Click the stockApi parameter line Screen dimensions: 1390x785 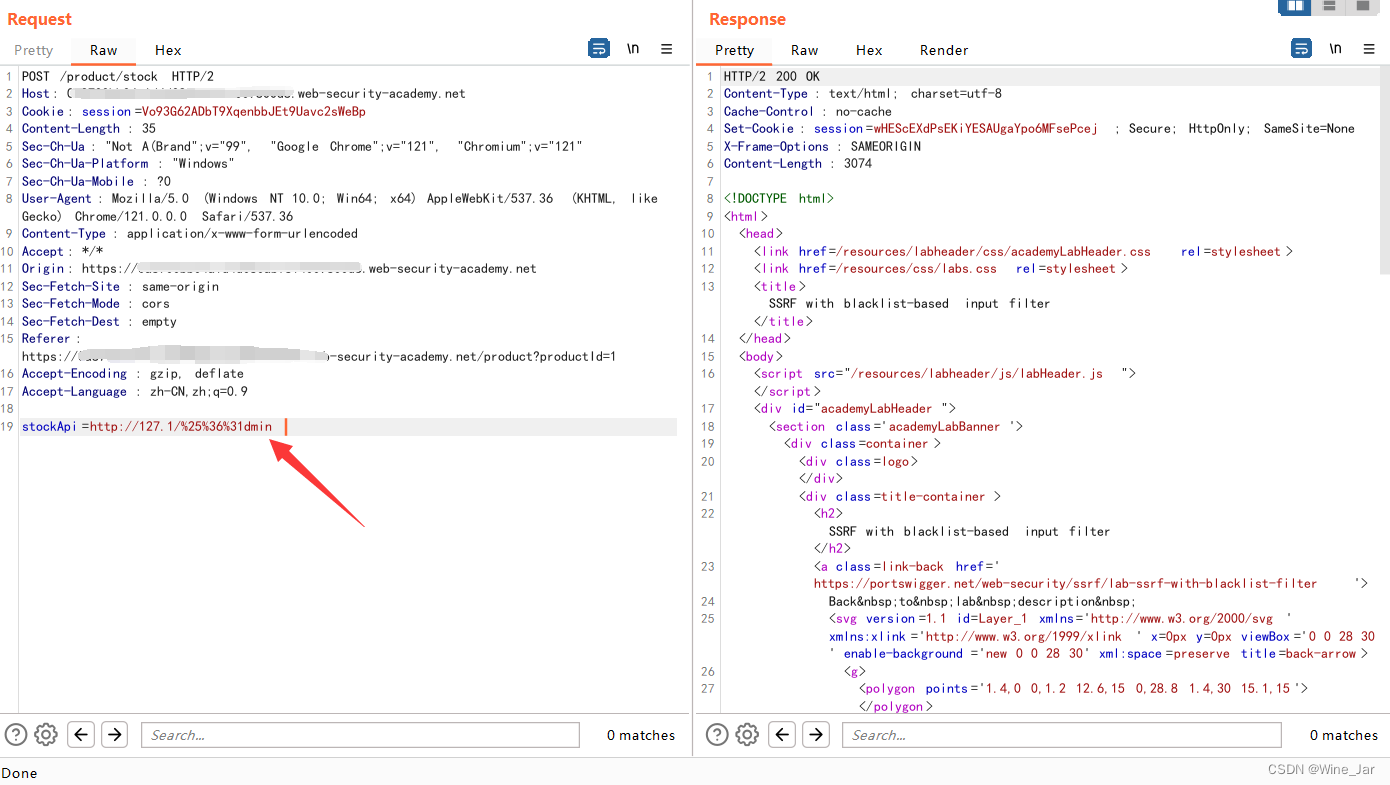click(x=147, y=427)
